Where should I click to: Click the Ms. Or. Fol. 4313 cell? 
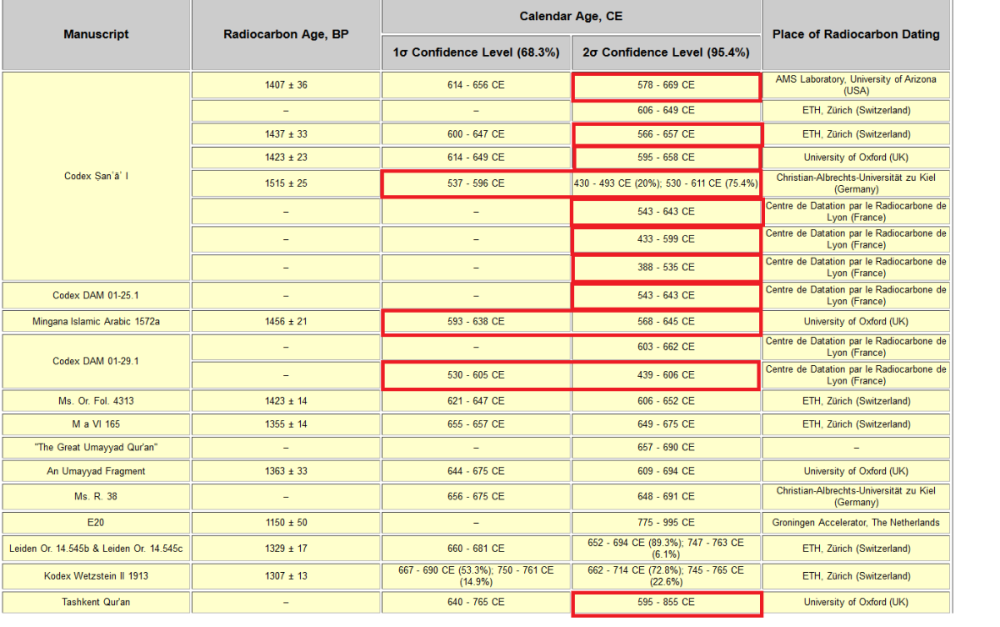pos(96,400)
